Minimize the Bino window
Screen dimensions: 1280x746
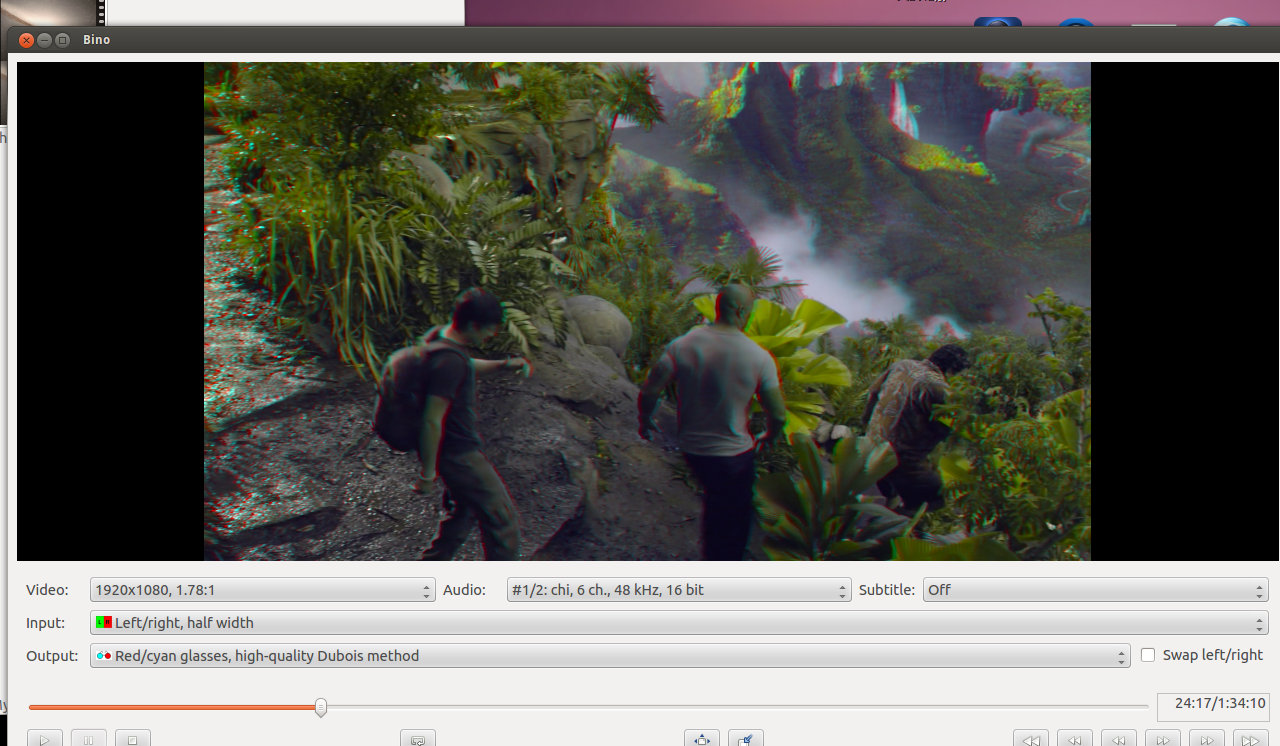coord(45,40)
